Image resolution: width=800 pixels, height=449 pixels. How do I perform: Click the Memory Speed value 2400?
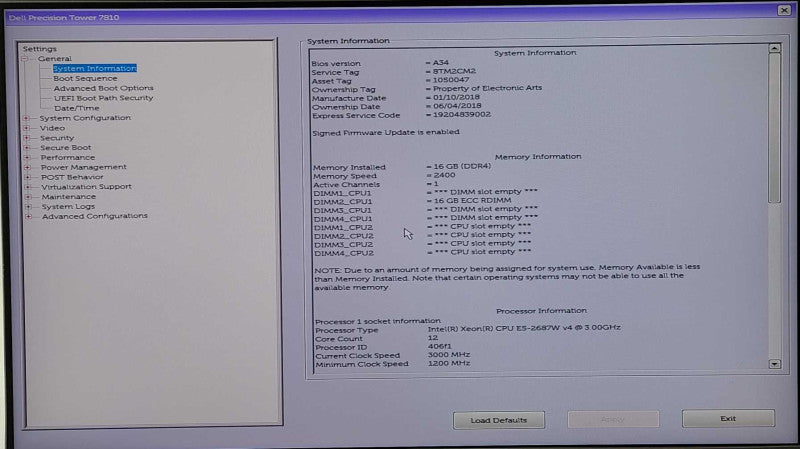click(x=444, y=175)
